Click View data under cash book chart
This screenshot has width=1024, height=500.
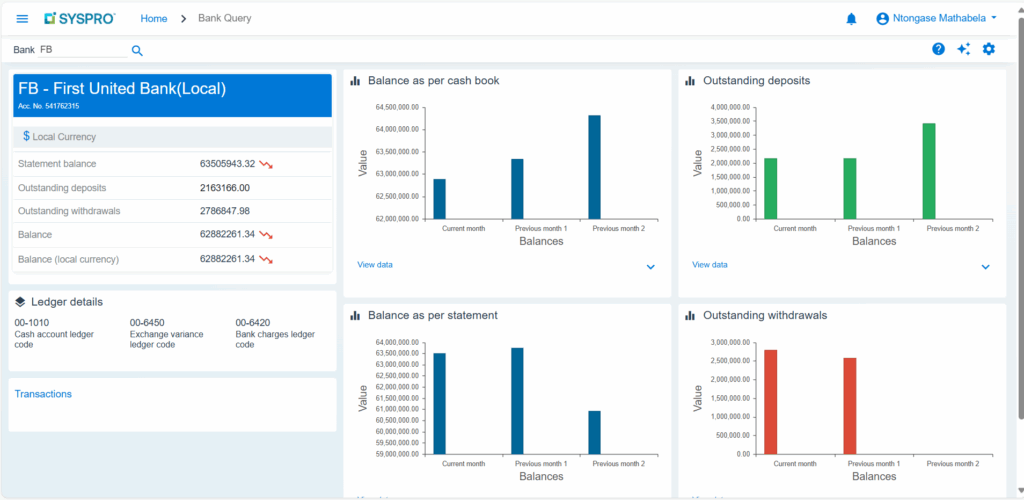pyautogui.click(x=375, y=265)
